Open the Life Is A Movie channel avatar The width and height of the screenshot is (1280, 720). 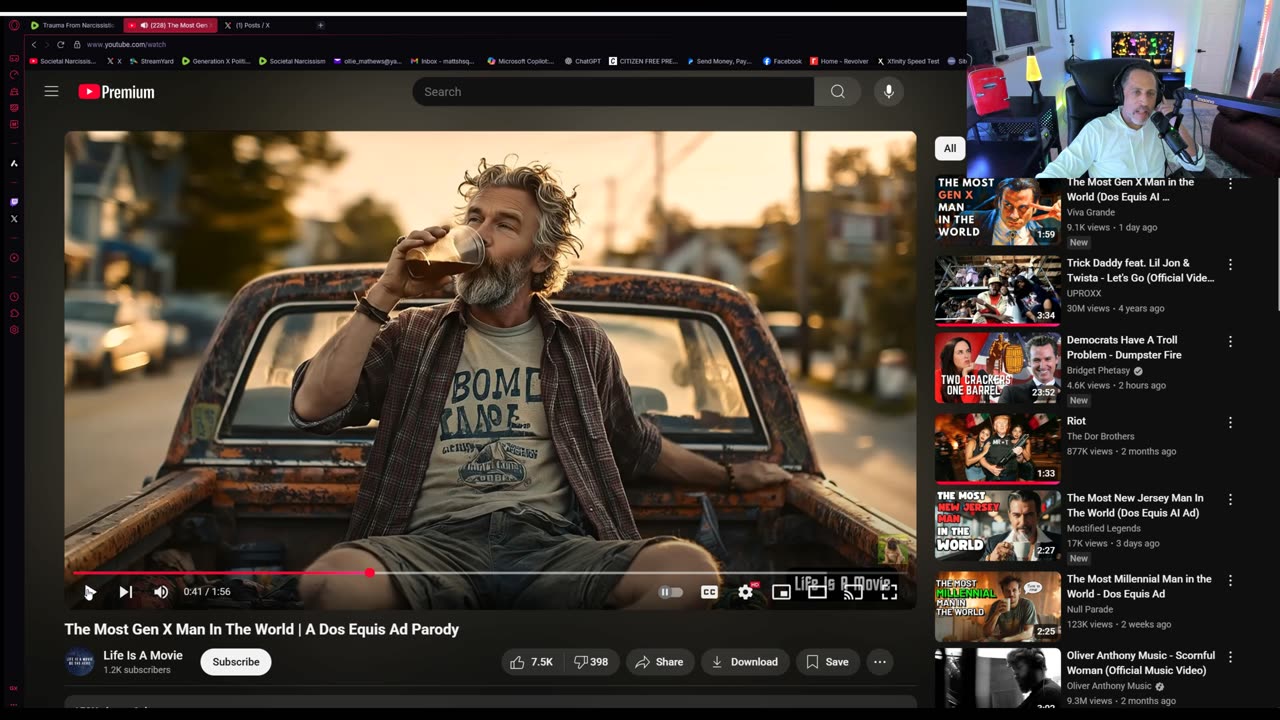80,662
